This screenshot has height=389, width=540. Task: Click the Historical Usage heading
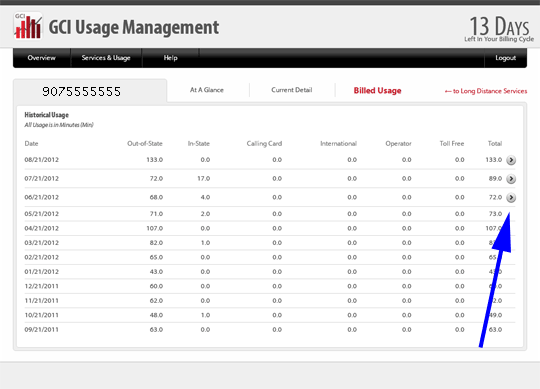(x=46, y=115)
